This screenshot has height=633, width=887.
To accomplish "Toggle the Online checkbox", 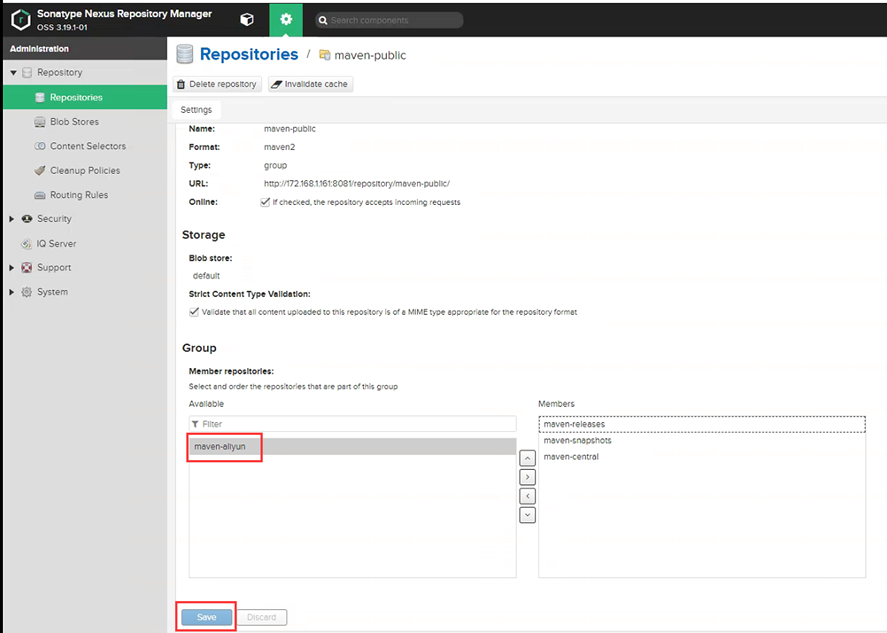I will tap(265, 202).
